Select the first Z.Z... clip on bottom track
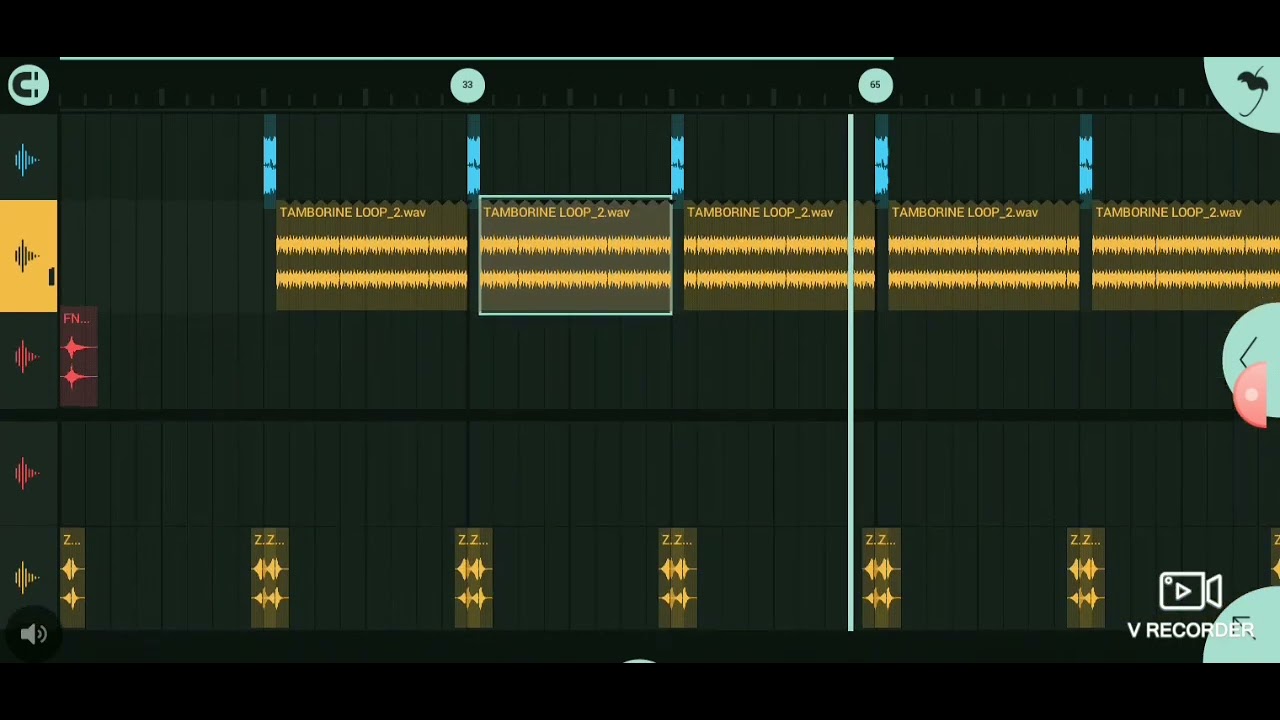 pyautogui.click(x=73, y=579)
